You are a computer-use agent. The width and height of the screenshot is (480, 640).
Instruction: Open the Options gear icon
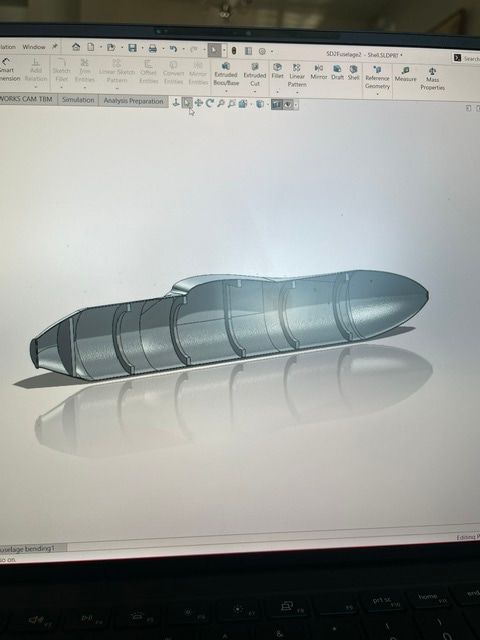tap(262, 51)
